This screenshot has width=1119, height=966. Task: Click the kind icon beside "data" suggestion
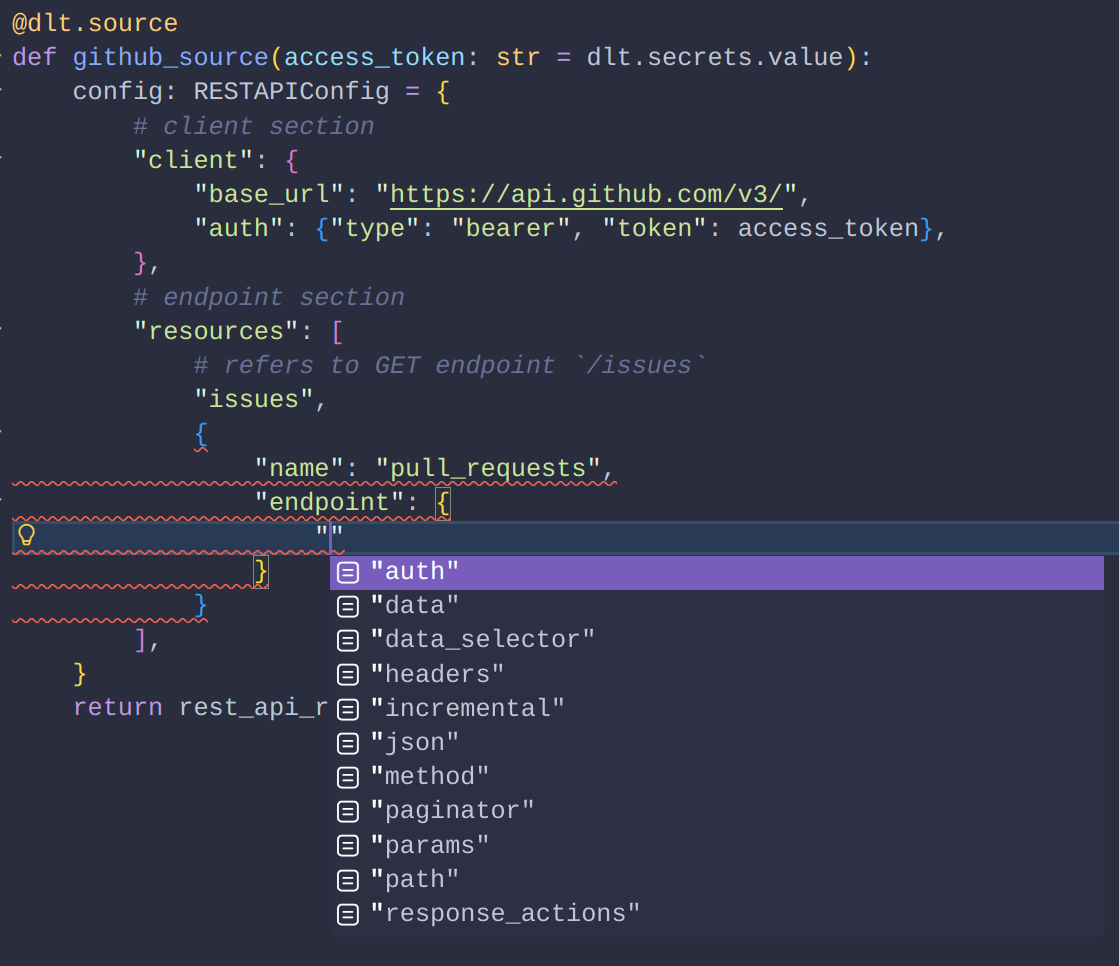coord(347,605)
